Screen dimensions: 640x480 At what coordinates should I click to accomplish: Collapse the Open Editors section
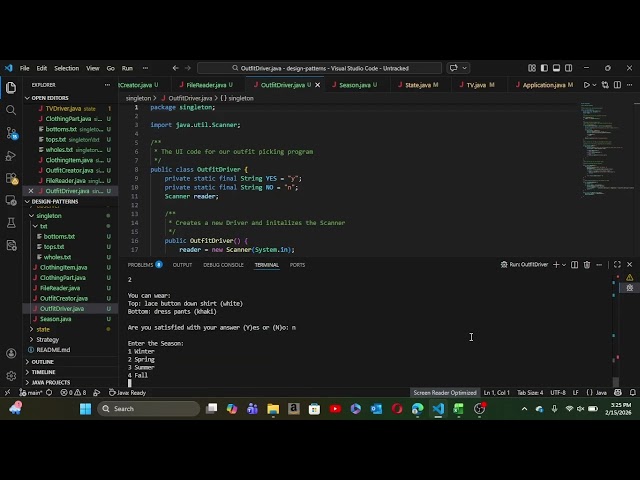50,98
